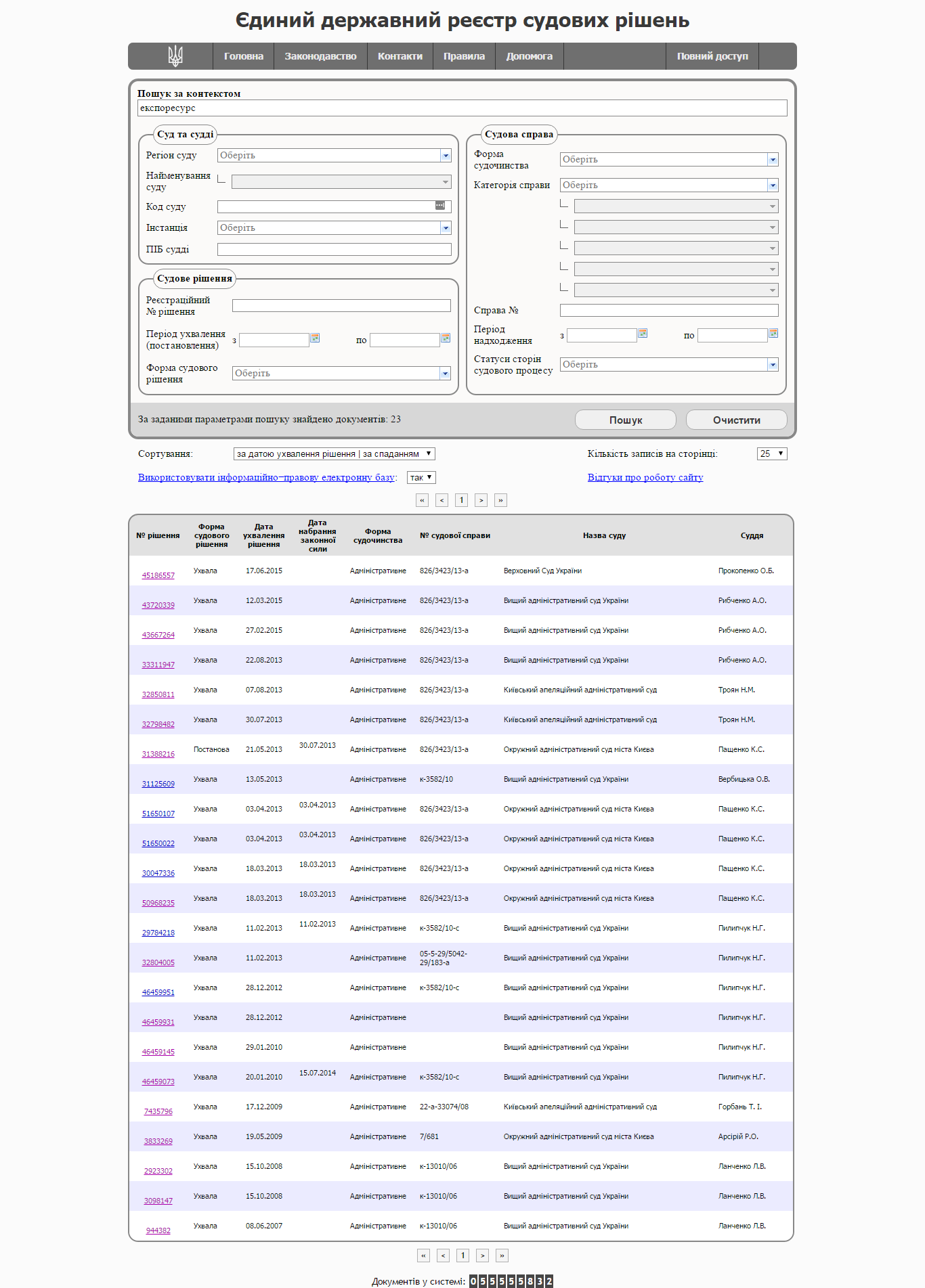
Task: Open calendar for receipt period end date
Action: 773,333
